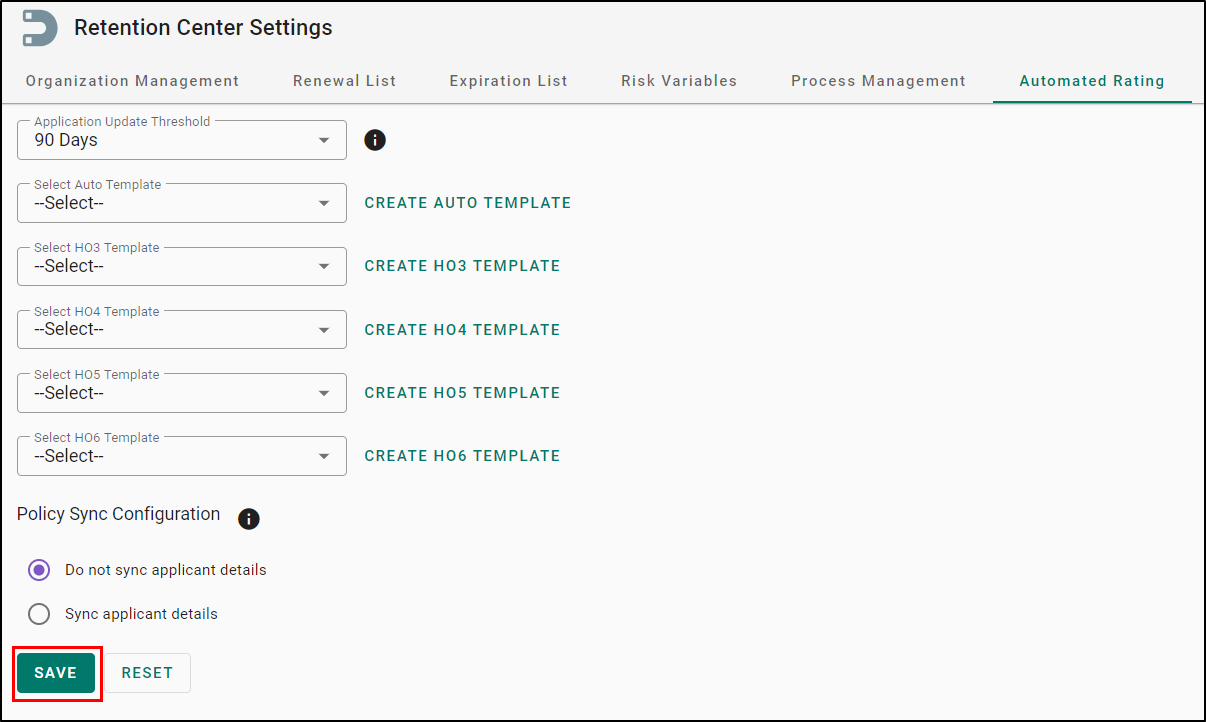This screenshot has width=1206, height=722.
Task: Open Select HO3 Template dropdown
Action: pyautogui.click(x=182, y=266)
